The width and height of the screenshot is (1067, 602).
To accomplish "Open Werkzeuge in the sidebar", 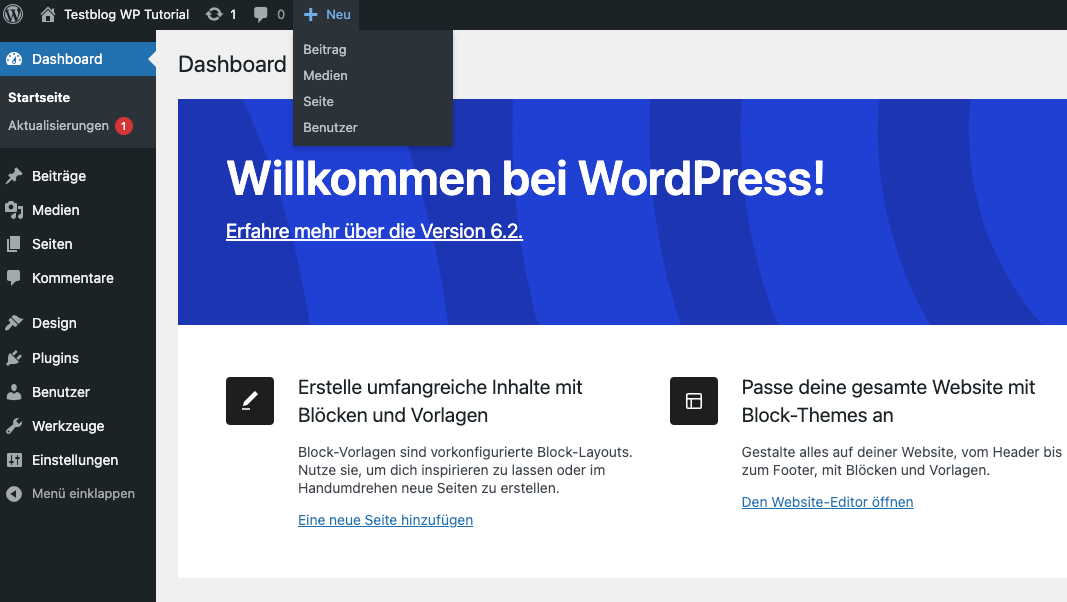I will [x=78, y=426].
